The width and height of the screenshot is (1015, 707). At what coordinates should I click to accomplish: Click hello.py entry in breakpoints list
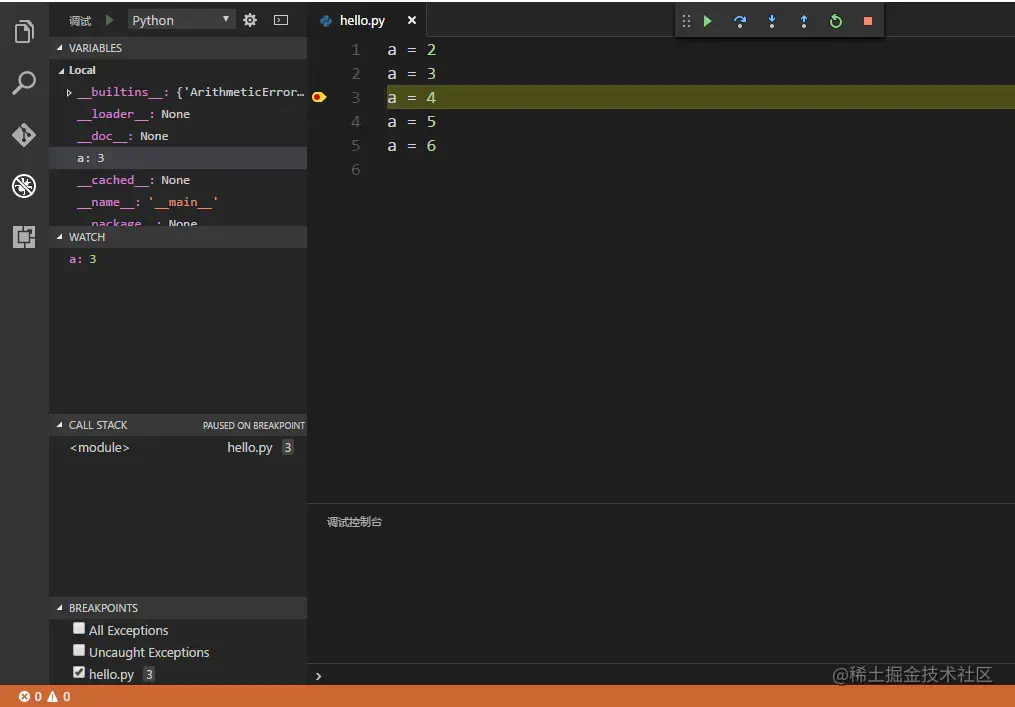[111, 674]
